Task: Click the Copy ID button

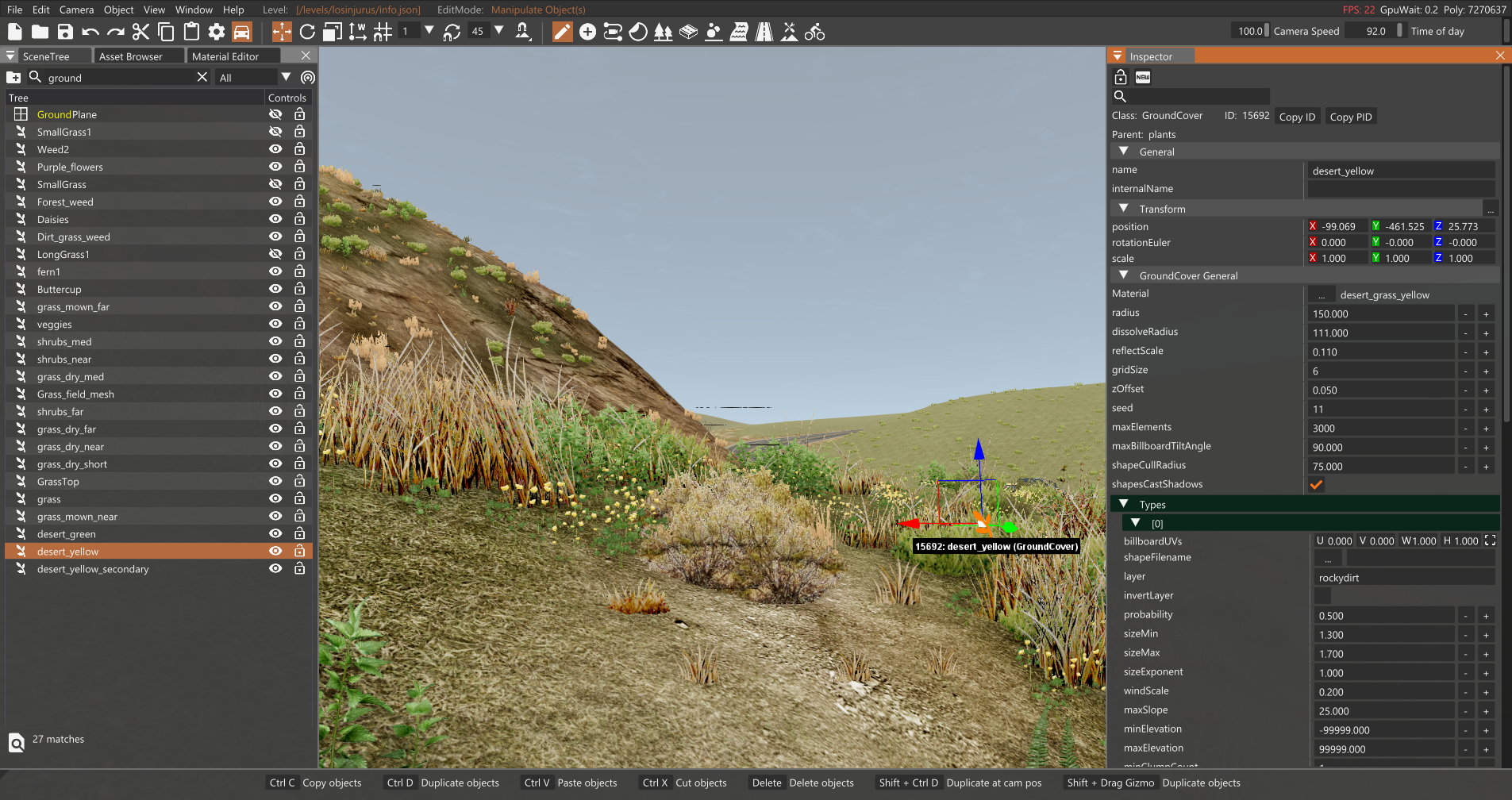Action: point(1297,117)
